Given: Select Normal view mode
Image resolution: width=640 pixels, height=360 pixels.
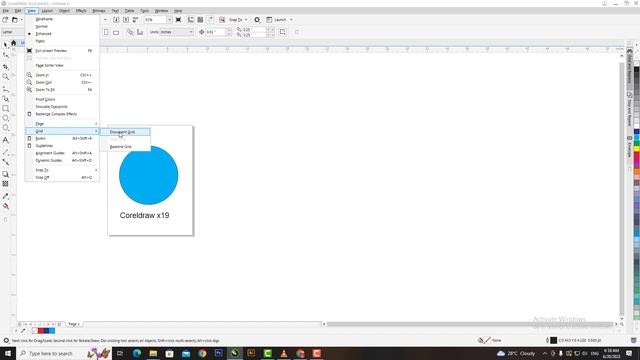Looking at the screenshot, I should point(62,27).
